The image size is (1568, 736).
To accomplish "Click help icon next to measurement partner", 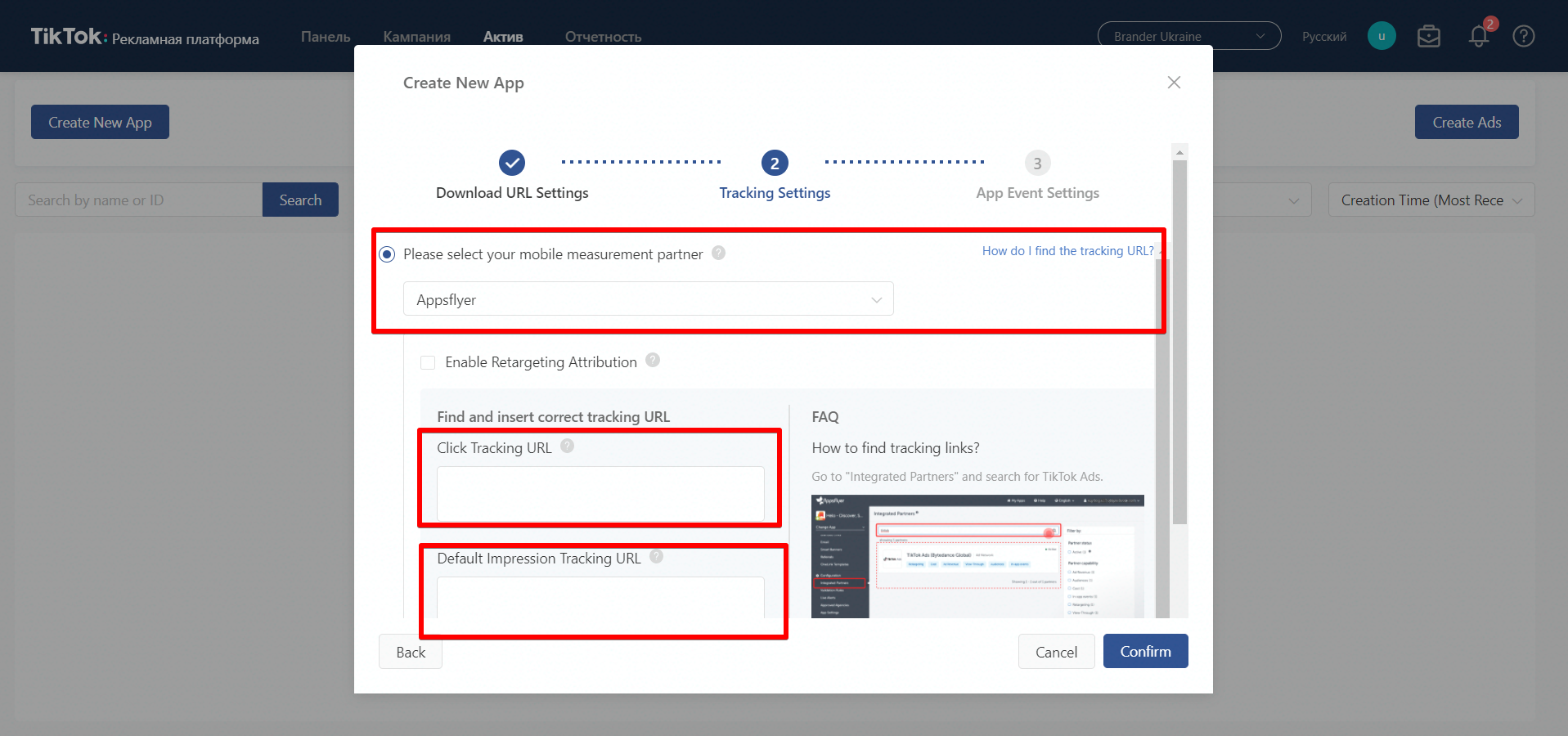I will tap(718, 253).
